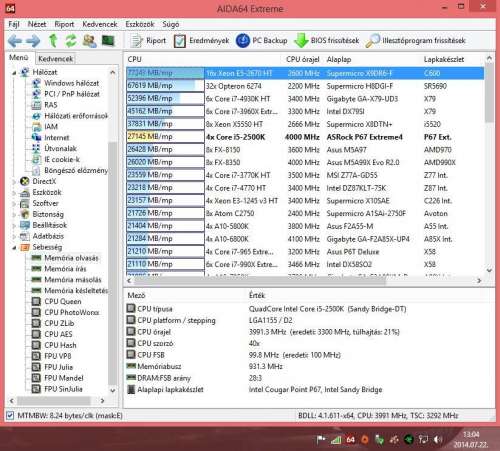Expand the DirectX tree node

pos(14,182)
